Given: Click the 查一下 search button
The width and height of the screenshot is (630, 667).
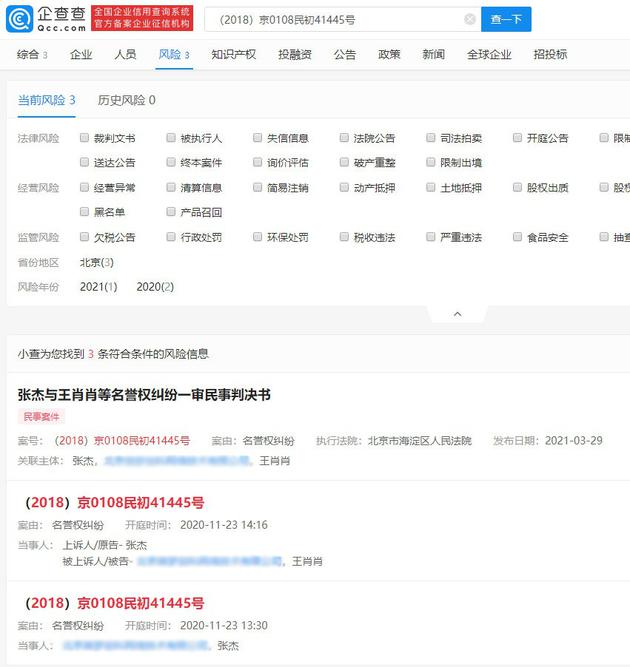Looking at the screenshot, I should point(506,19).
